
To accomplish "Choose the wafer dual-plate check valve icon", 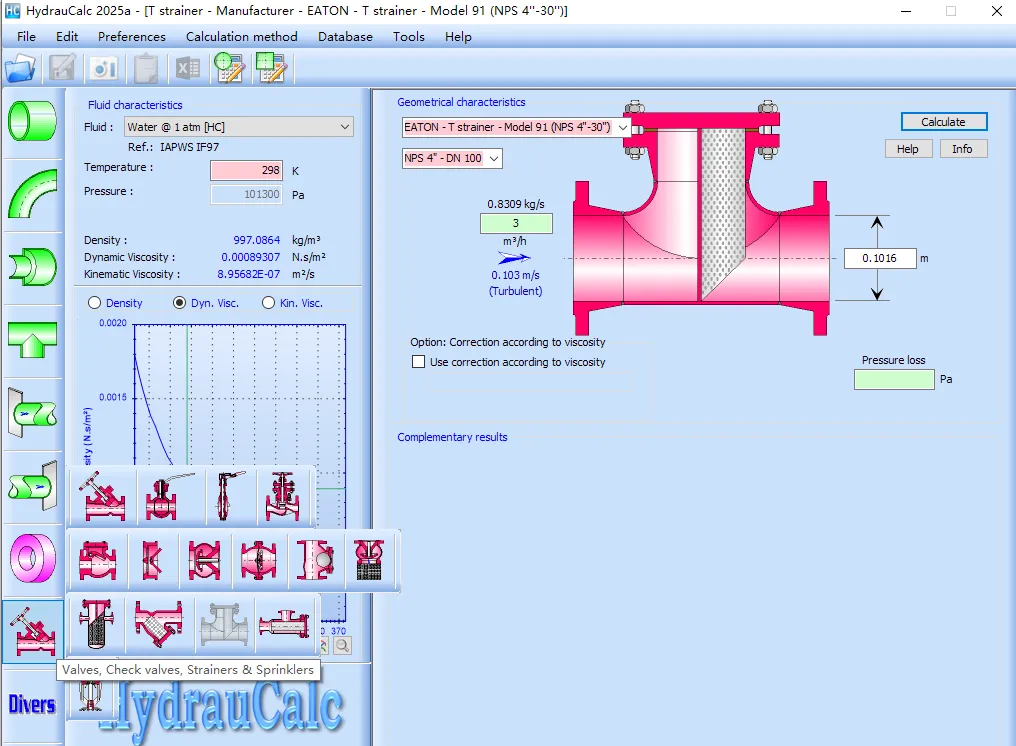I will click(152, 560).
